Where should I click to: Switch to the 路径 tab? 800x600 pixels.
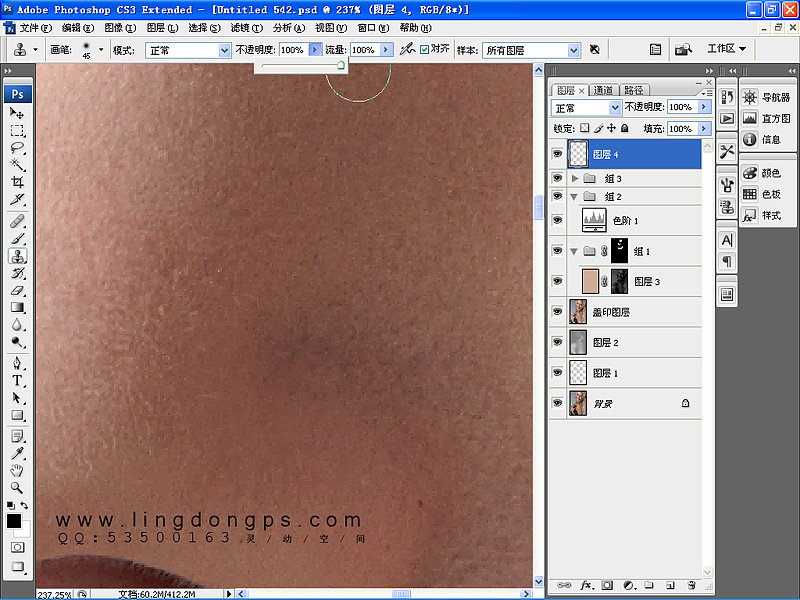pyautogui.click(x=633, y=90)
